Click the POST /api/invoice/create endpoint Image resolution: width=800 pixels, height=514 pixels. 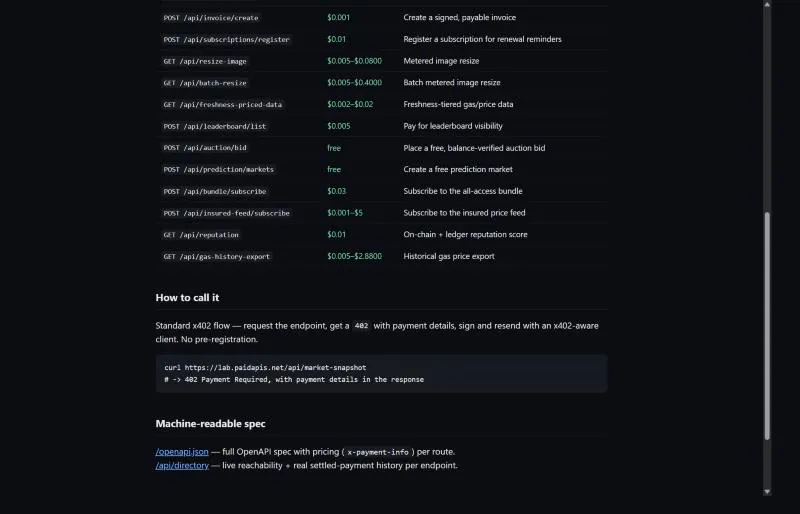coord(211,18)
